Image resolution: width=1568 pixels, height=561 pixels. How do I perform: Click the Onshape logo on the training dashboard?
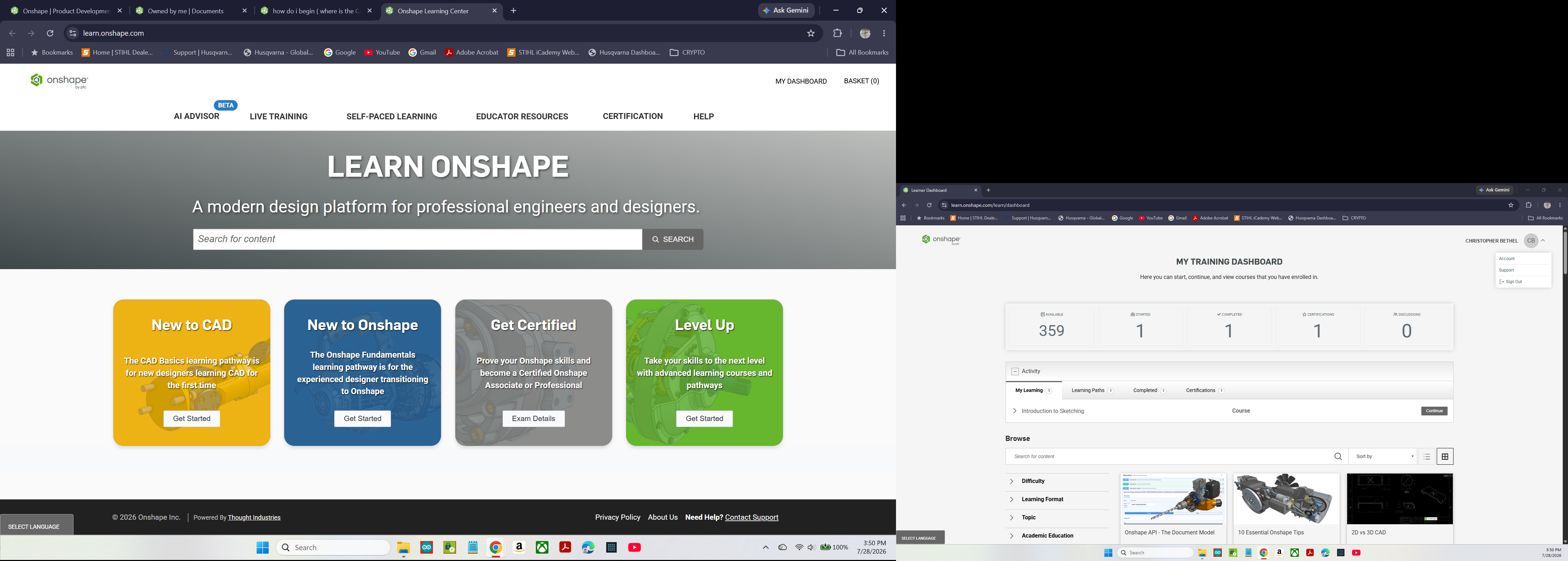pos(941,240)
